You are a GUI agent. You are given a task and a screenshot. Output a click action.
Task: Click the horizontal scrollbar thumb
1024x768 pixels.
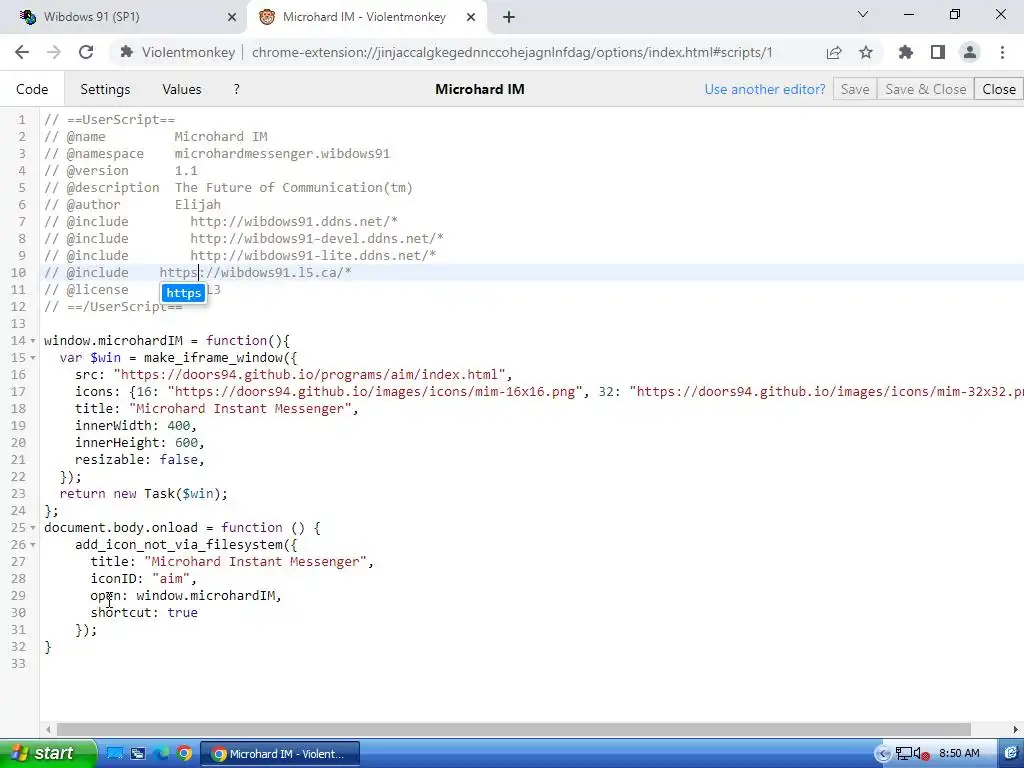pyautogui.click(x=513, y=729)
